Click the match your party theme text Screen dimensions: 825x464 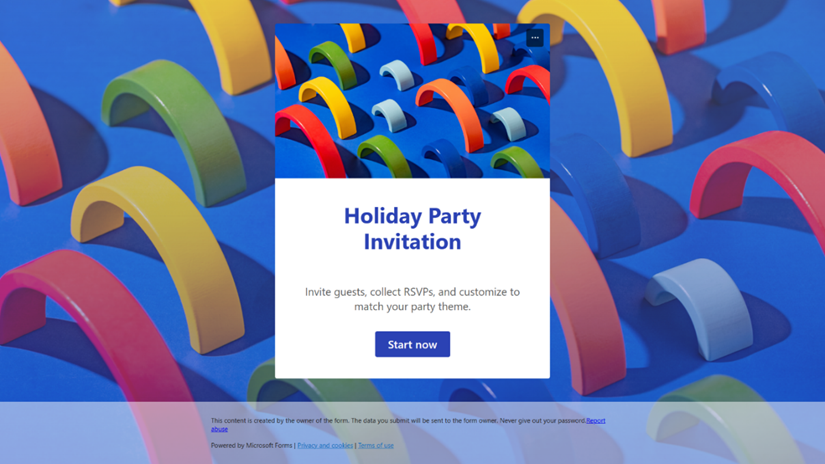[x=412, y=307]
